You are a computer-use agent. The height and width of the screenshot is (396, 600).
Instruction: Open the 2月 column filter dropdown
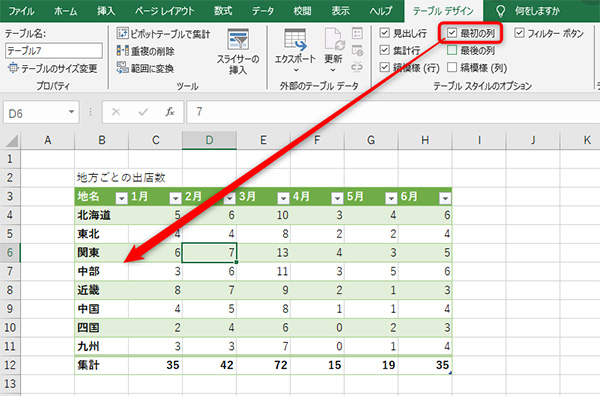[x=229, y=198]
